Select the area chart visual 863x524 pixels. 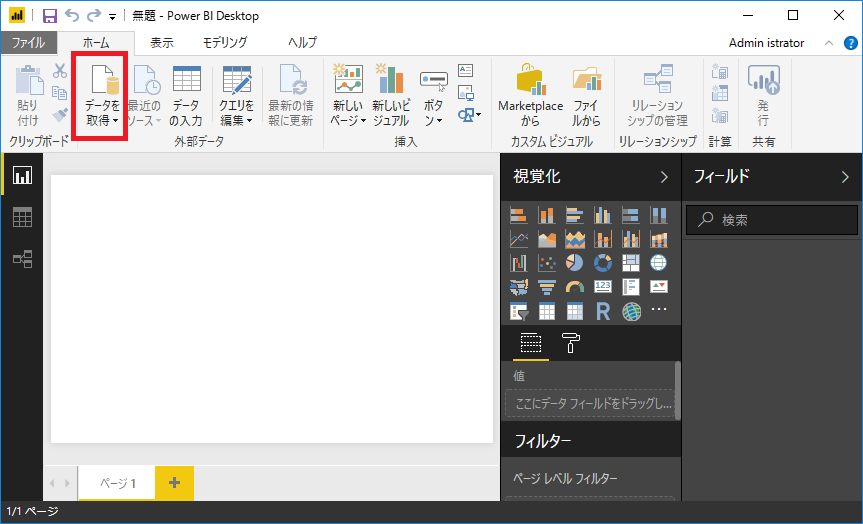(x=547, y=239)
